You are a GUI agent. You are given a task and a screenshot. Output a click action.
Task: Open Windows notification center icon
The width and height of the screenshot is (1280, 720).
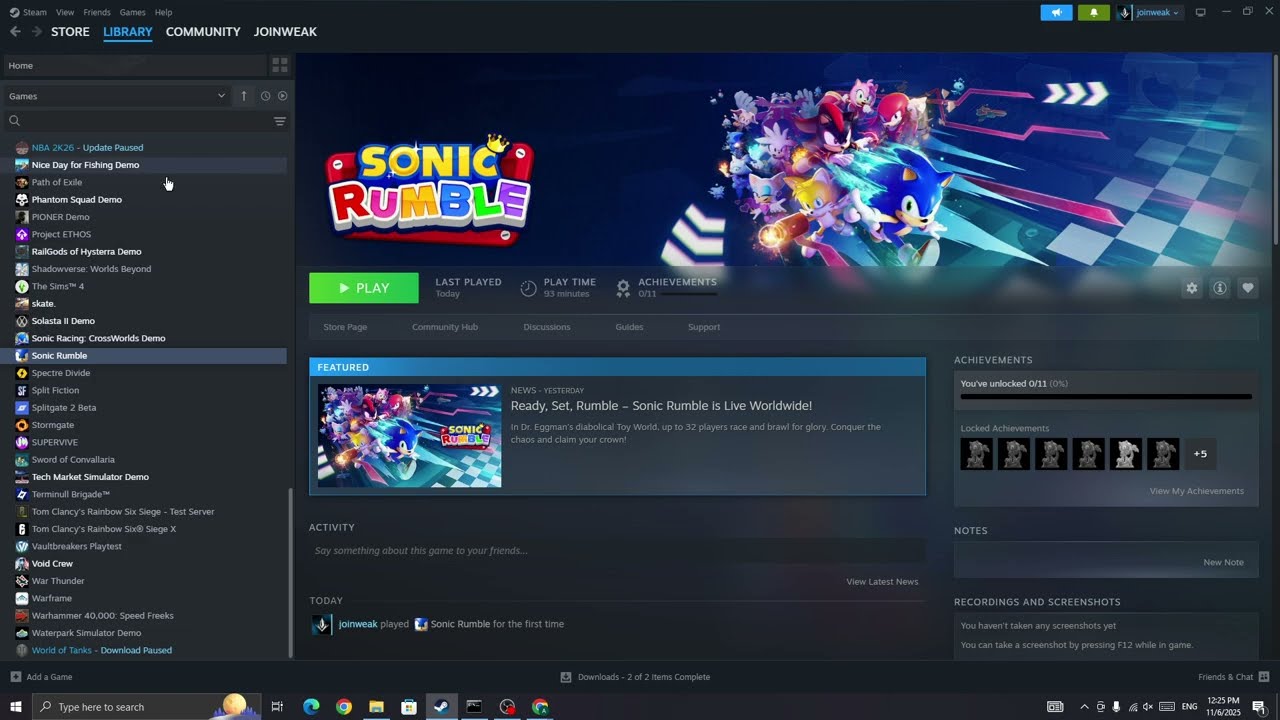tap(1259, 707)
